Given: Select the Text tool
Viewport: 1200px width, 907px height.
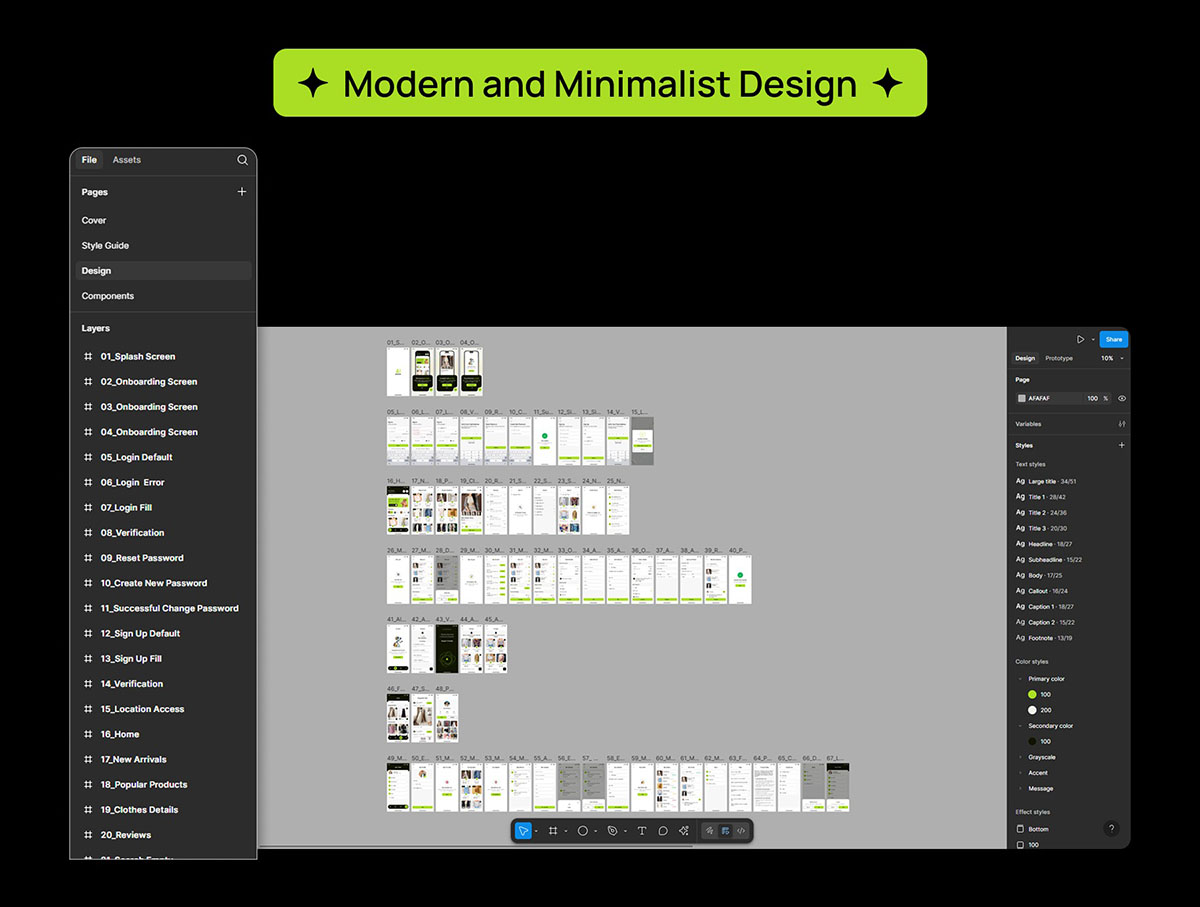Looking at the screenshot, I should click(642, 831).
